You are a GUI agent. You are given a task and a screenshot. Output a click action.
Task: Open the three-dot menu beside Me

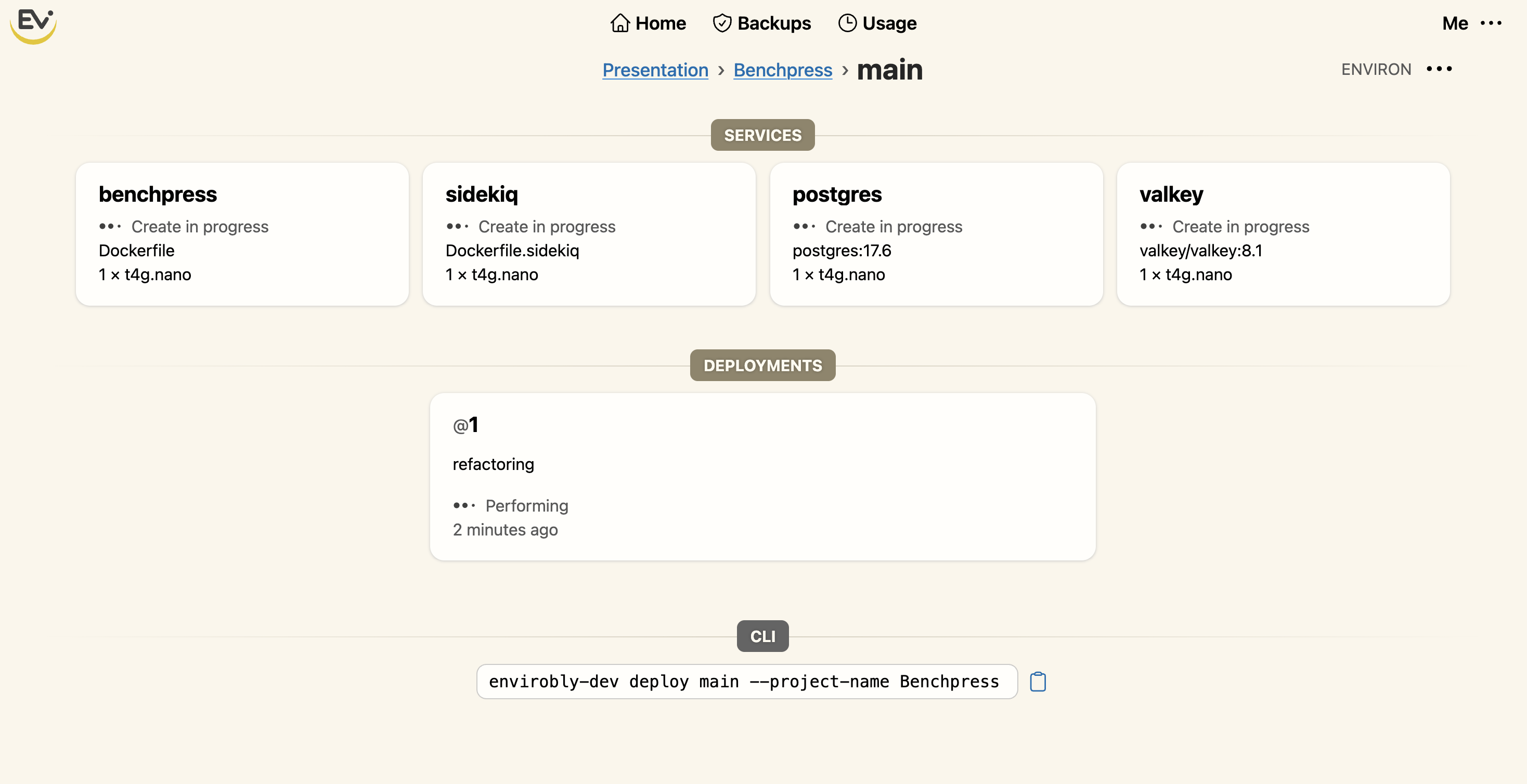tap(1491, 23)
